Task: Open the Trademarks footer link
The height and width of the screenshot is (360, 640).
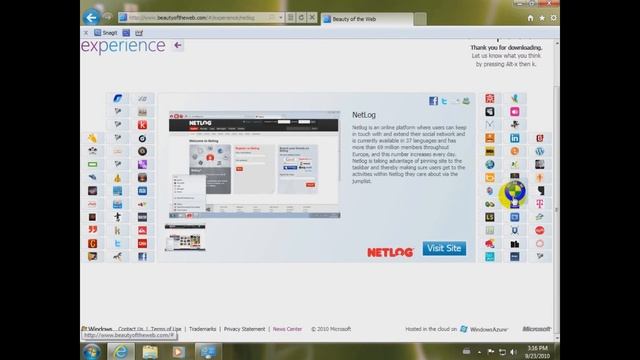Action: (202, 329)
